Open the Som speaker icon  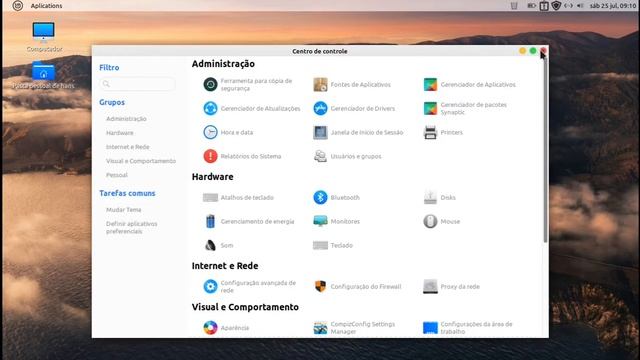point(210,245)
